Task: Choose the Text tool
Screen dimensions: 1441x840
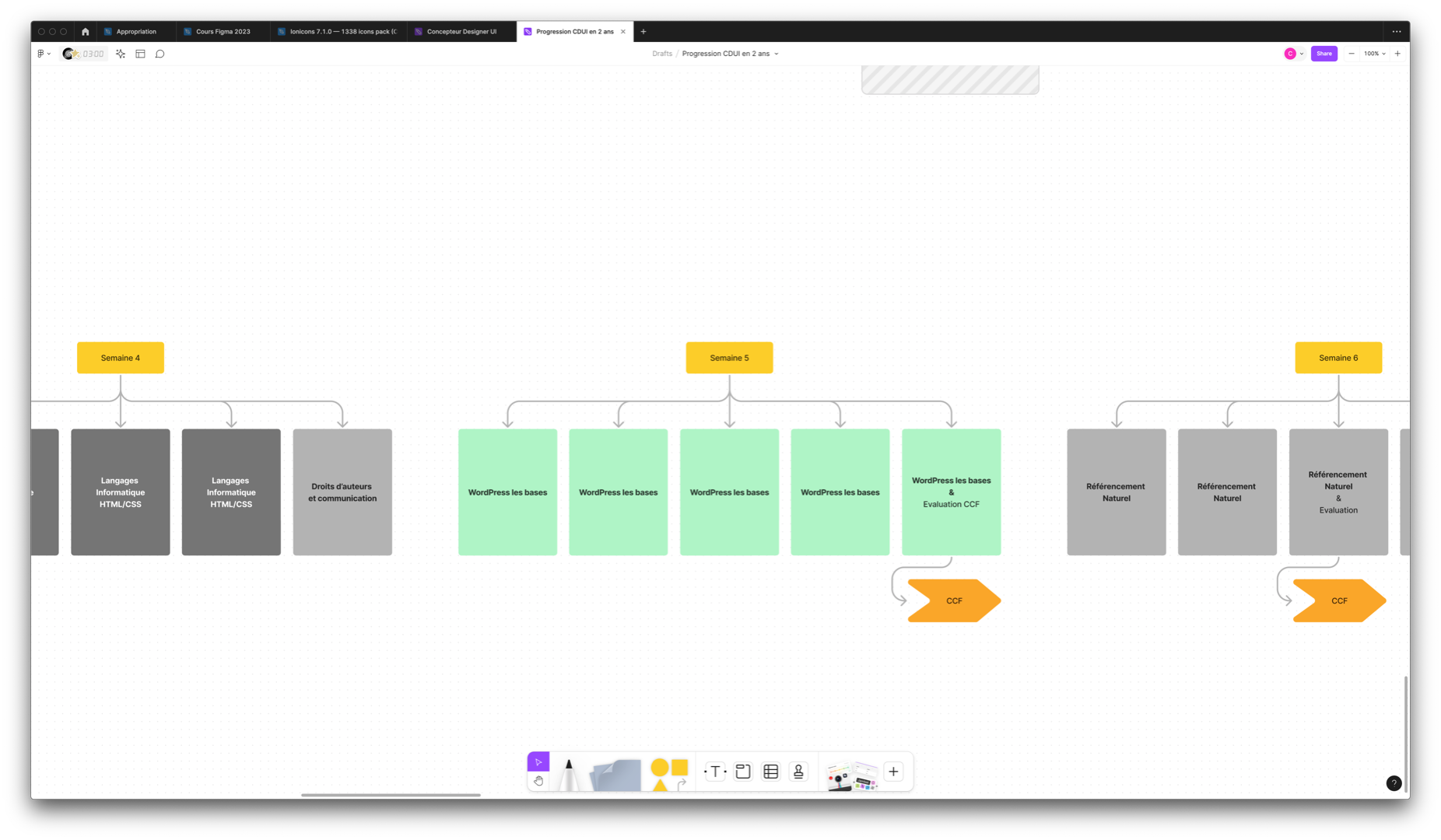Action: pos(715,772)
